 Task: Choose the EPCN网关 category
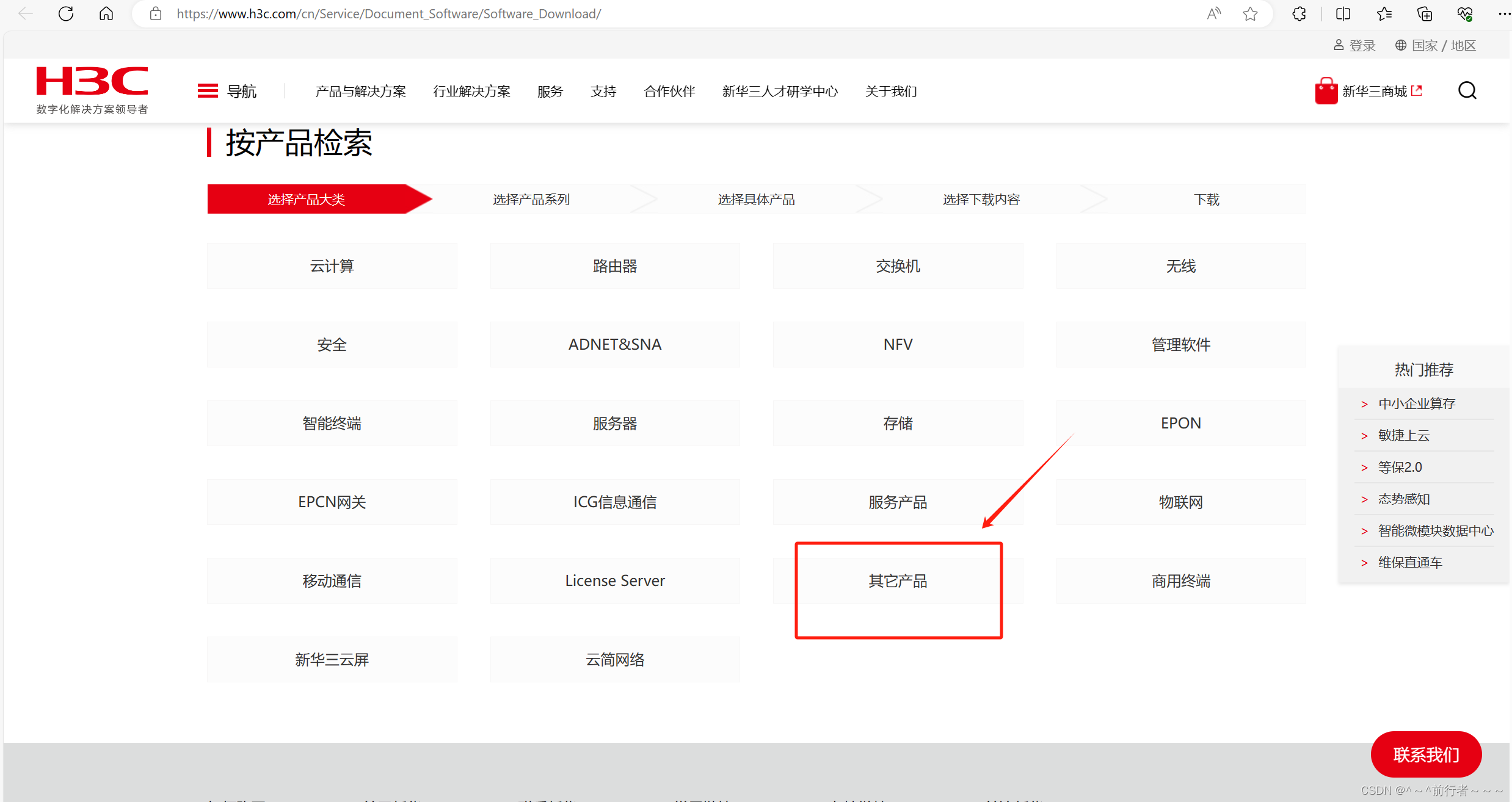coord(332,502)
